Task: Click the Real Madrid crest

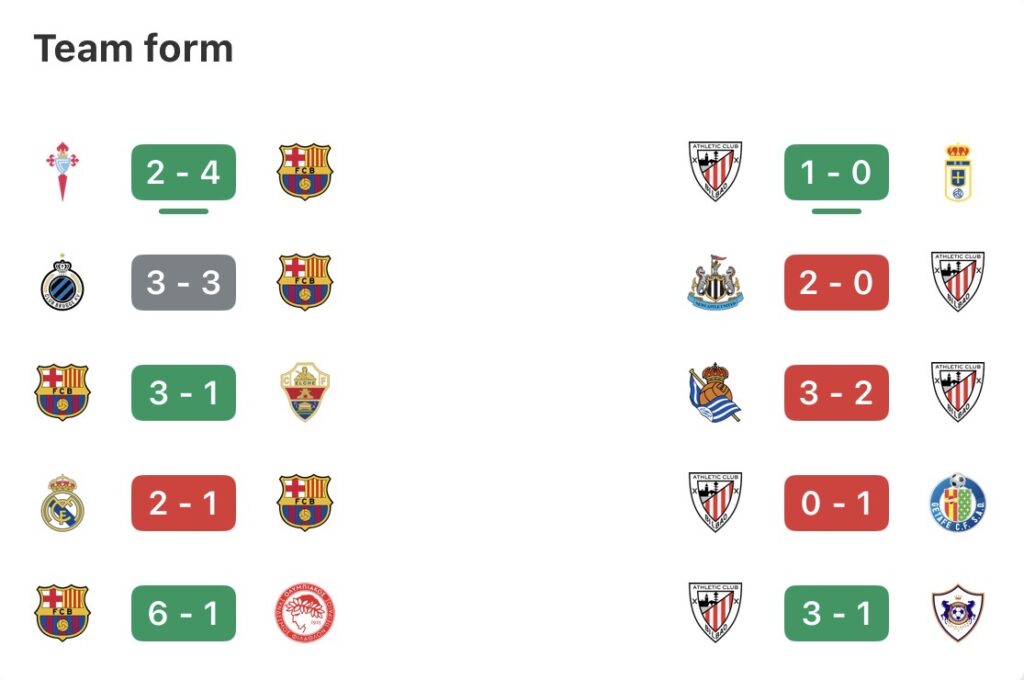Action: [x=63, y=502]
